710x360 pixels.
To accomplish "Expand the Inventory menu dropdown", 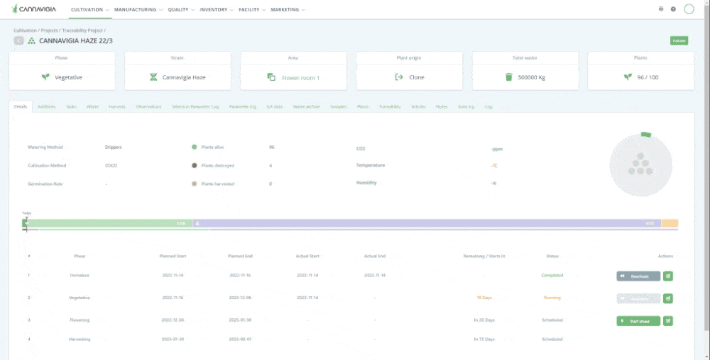I will pos(216,10).
